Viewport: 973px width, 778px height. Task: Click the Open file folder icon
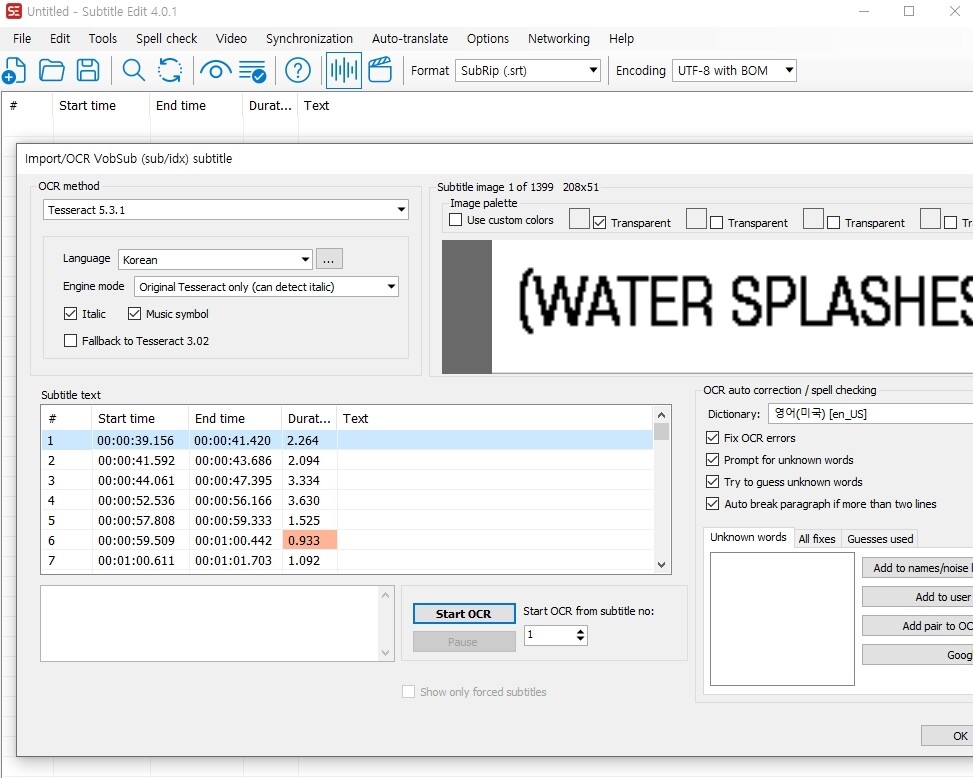click(51, 71)
